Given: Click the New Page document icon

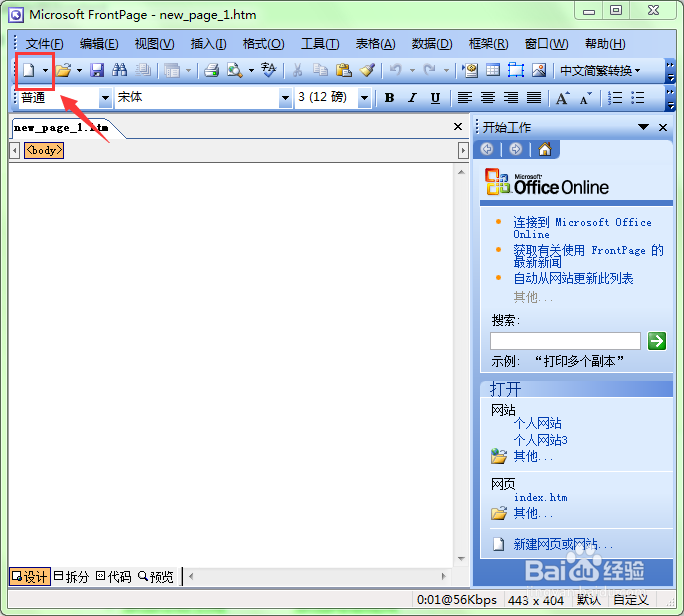Looking at the screenshot, I should pos(29,70).
